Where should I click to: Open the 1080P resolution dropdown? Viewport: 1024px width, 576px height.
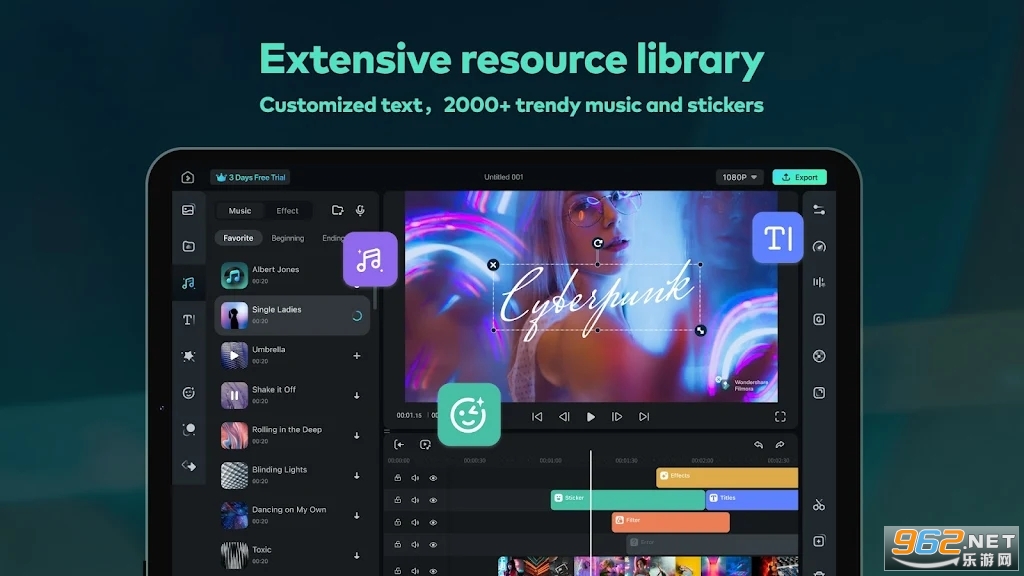pos(739,177)
